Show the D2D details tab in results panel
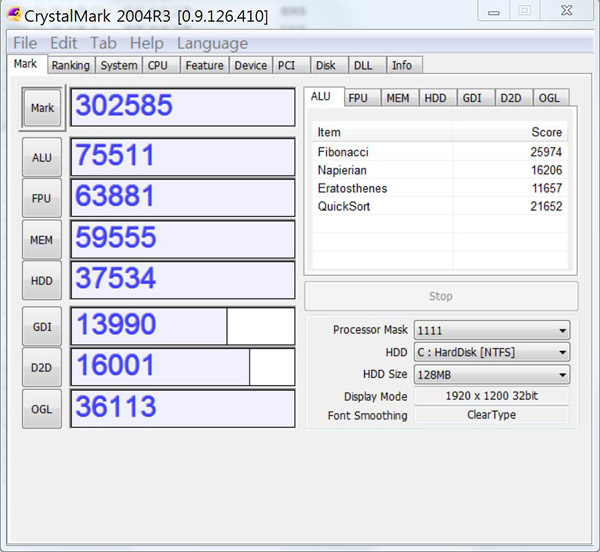Image resolution: width=600 pixels, height=552 pixels. click(514, 98)
